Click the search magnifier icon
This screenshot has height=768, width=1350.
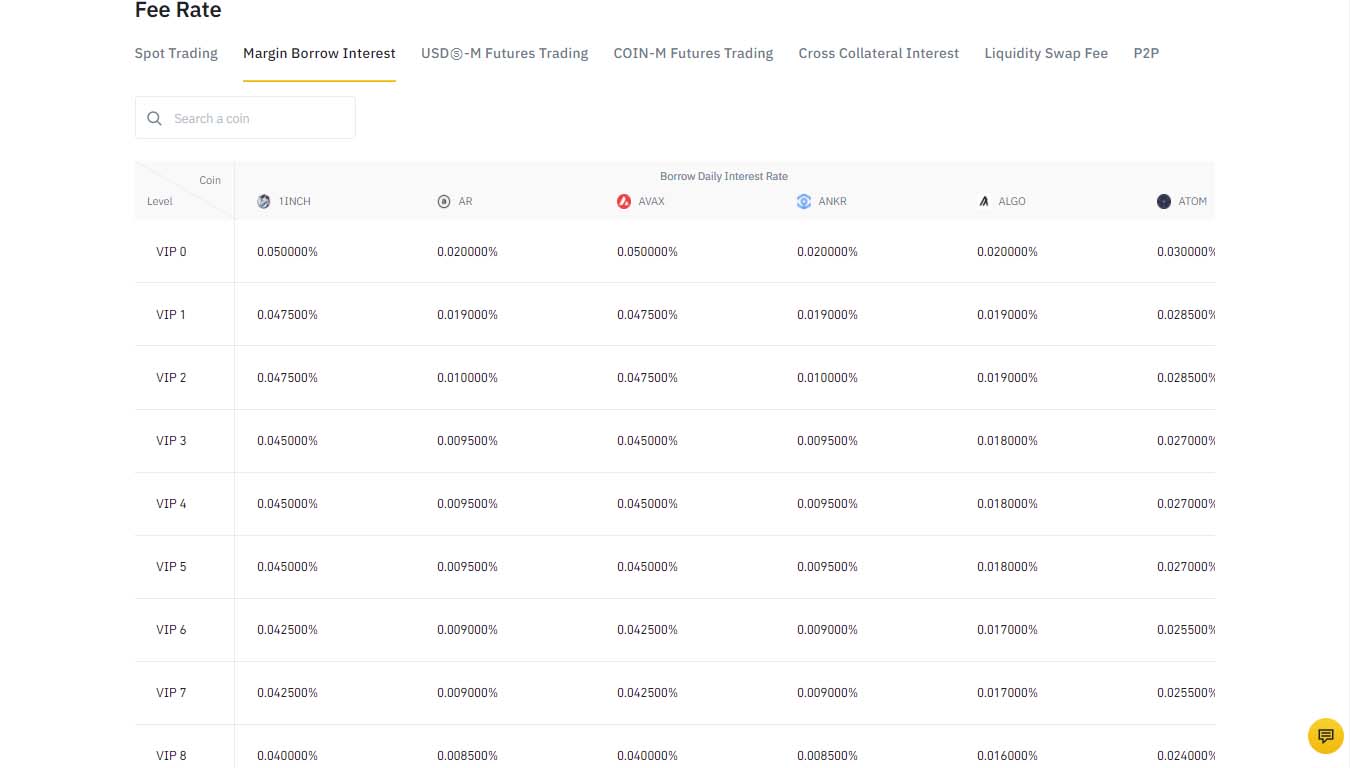click(154, 118)
